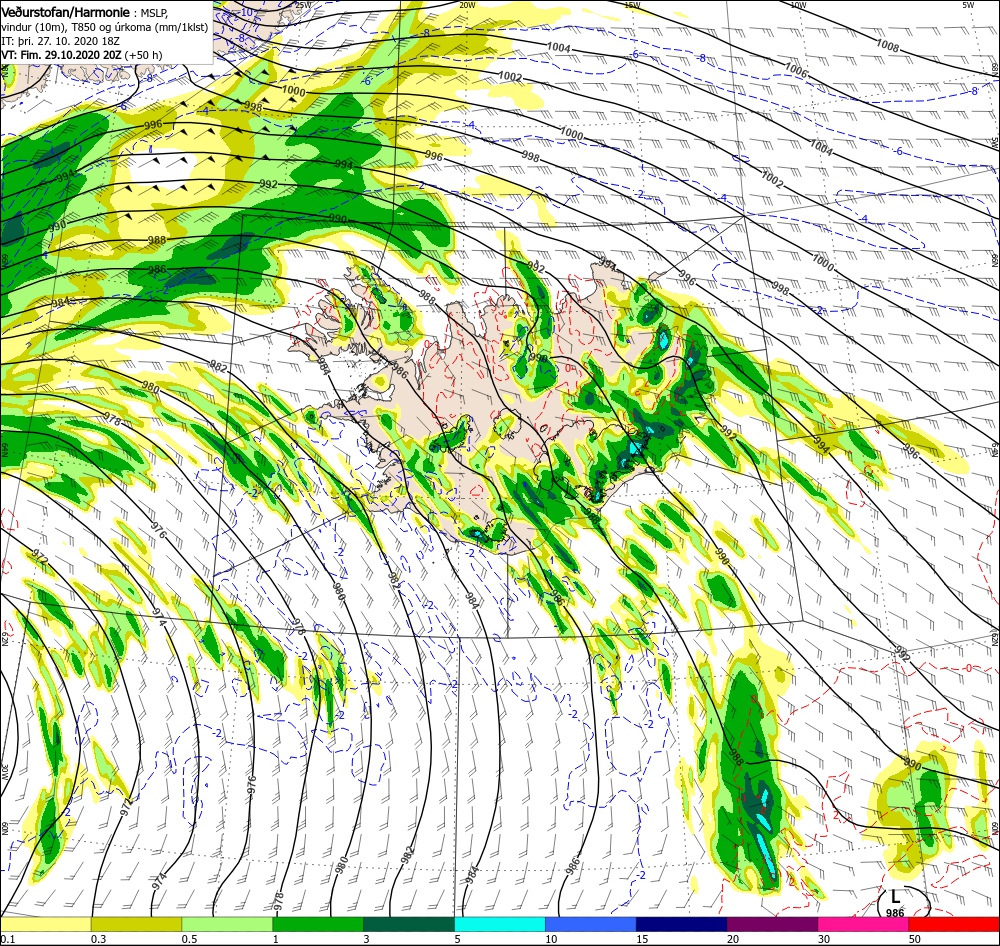Click the 'IT: þri. 27. 10. 2020 18Z' line
Image resolution: width=1000 pixels, height=946 pixels.
coord(61,41)
